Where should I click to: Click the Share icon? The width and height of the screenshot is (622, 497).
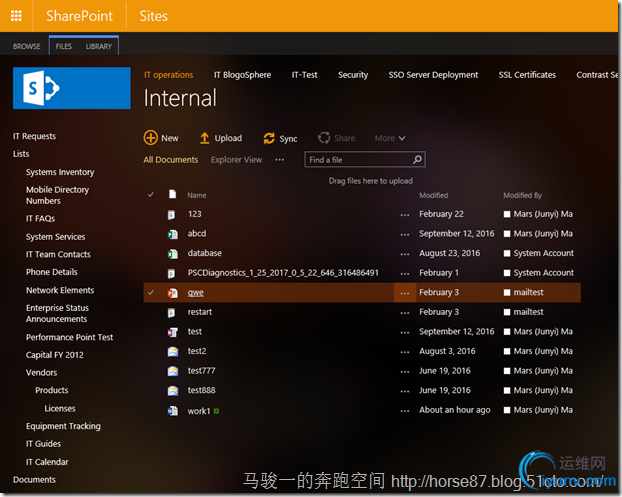[324, 138]
